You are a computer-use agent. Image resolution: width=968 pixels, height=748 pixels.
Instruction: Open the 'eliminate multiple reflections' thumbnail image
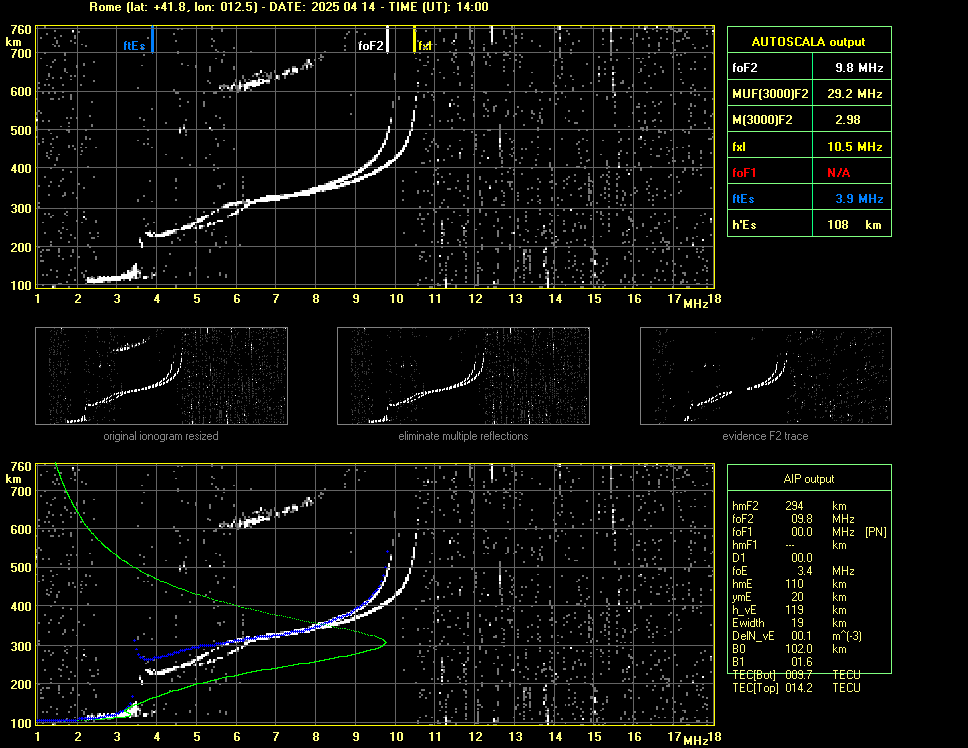pyautogui.click(x=463, y=376)
